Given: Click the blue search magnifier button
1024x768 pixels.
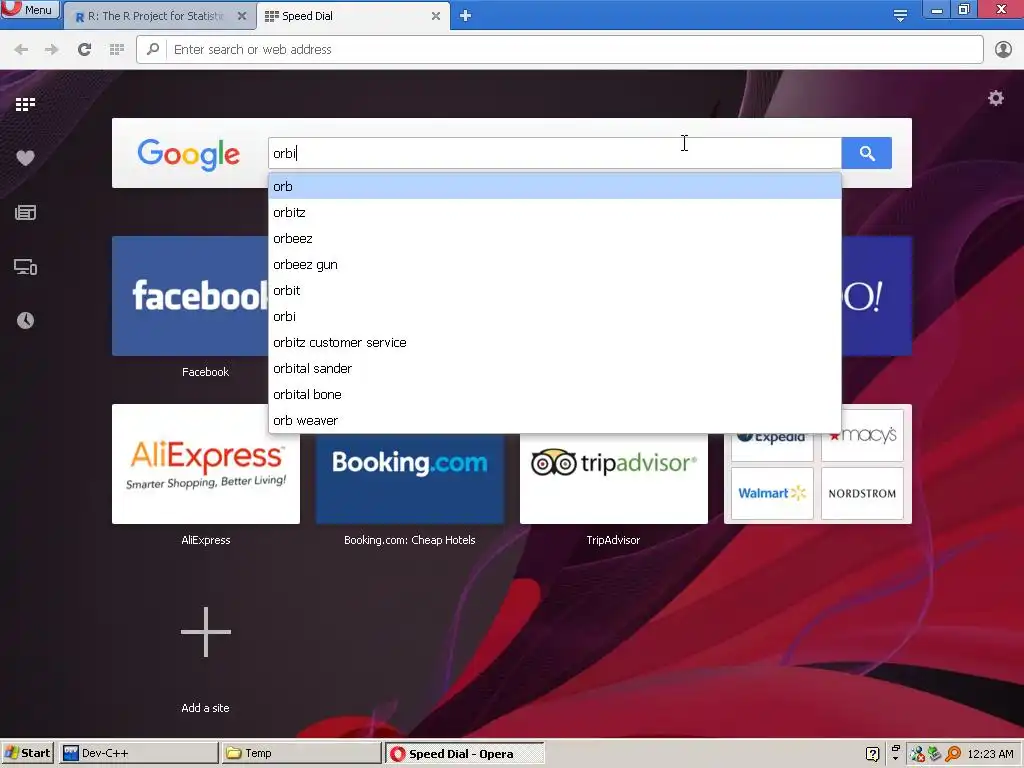Looking at the screenshot, I should 867,153.
